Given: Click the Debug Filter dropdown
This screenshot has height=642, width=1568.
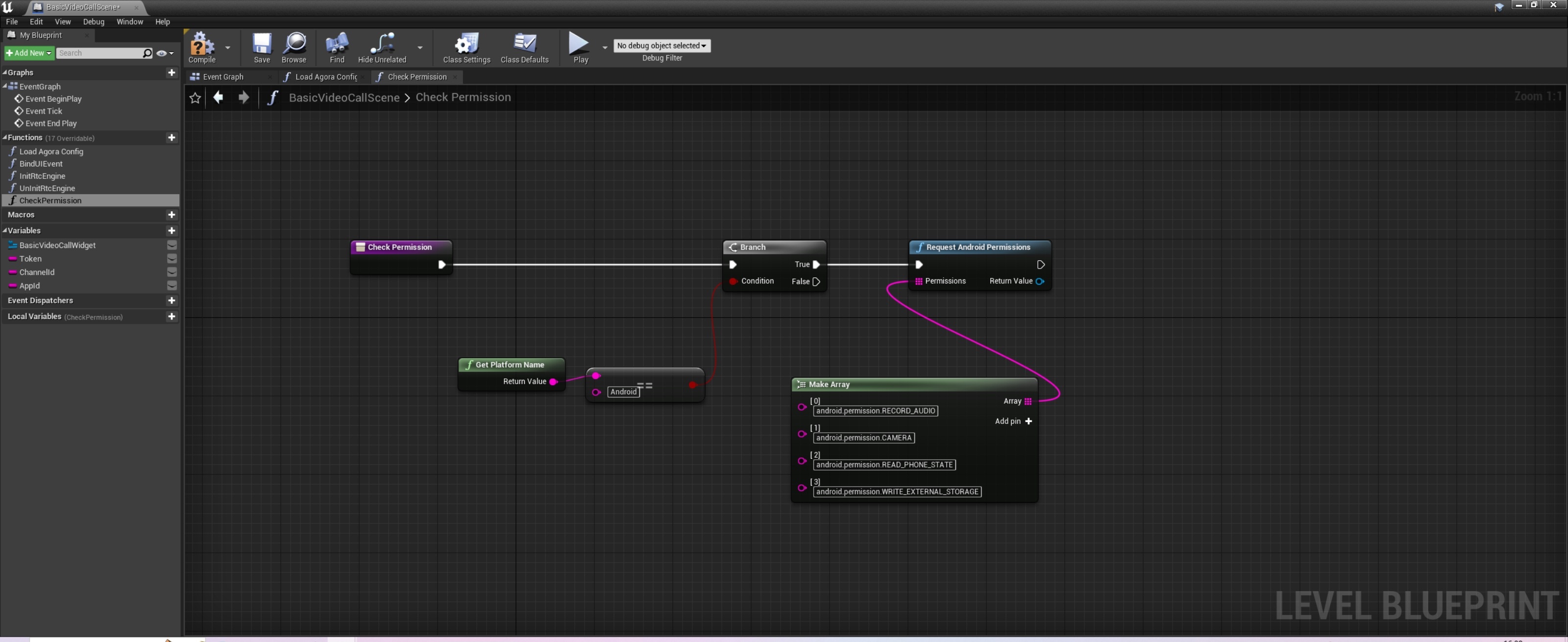Looking at the screenshot, I should click(662, 44).
